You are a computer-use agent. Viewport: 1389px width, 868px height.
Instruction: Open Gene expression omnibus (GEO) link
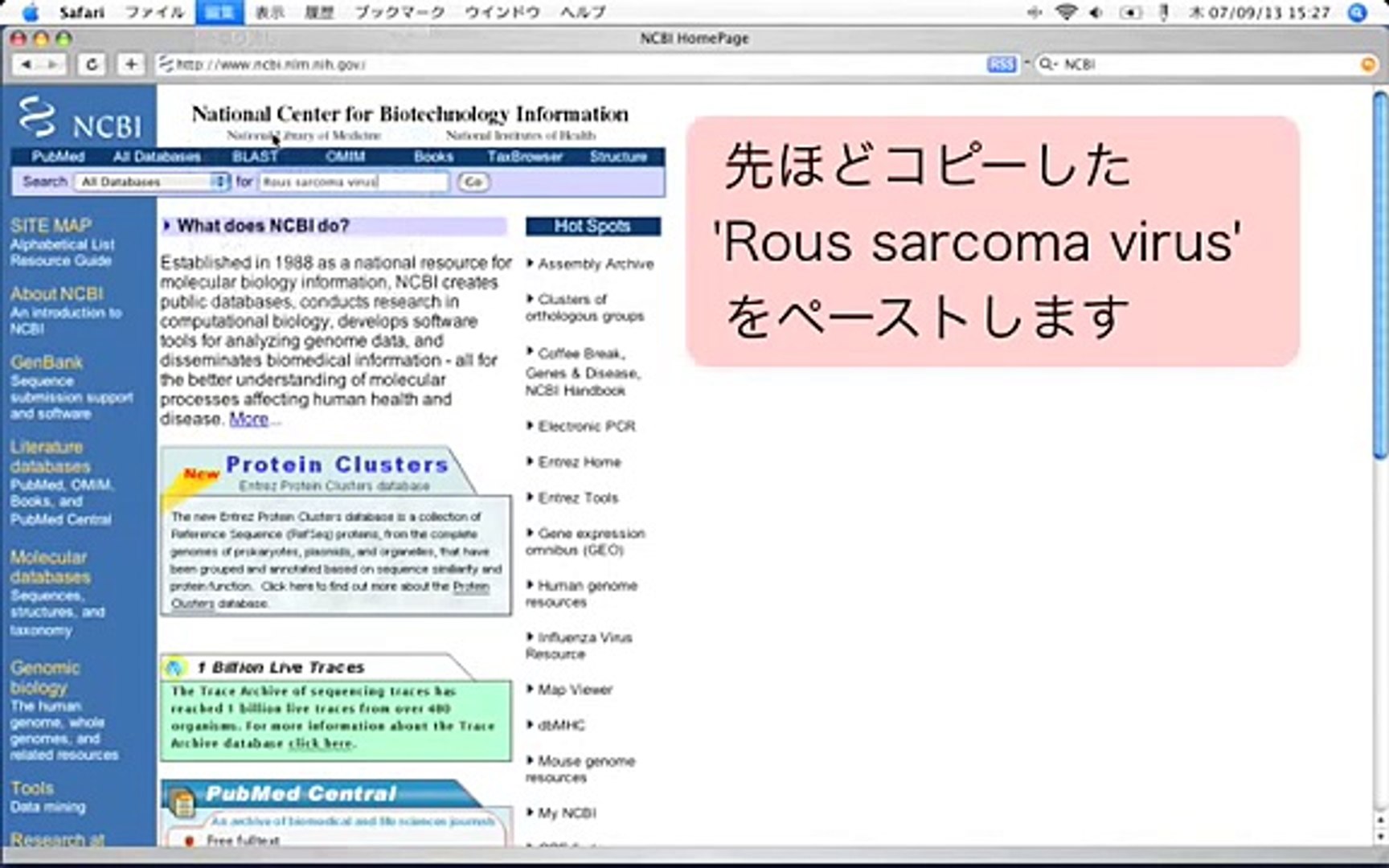tap(585, 542)
